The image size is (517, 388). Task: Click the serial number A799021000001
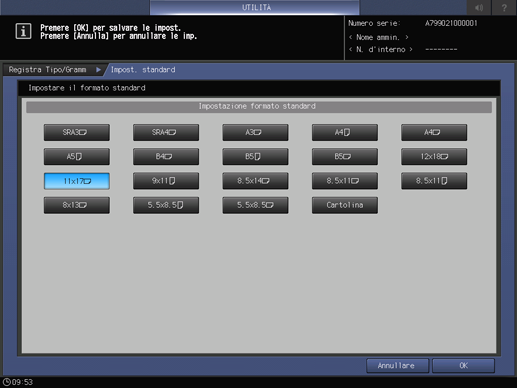click(451, 23)
